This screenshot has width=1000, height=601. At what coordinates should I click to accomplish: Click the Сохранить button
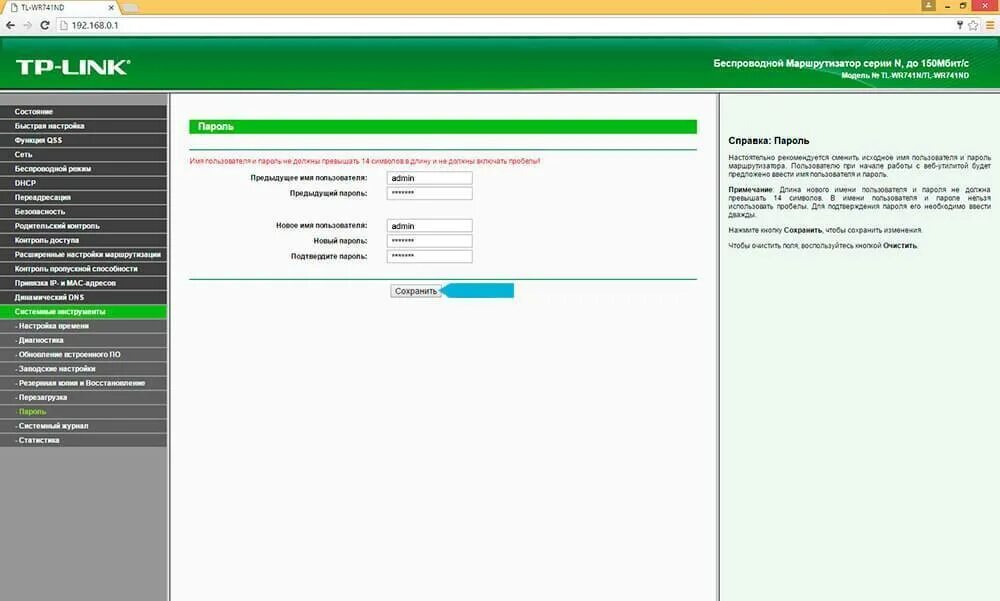click(x=416, y=291)
